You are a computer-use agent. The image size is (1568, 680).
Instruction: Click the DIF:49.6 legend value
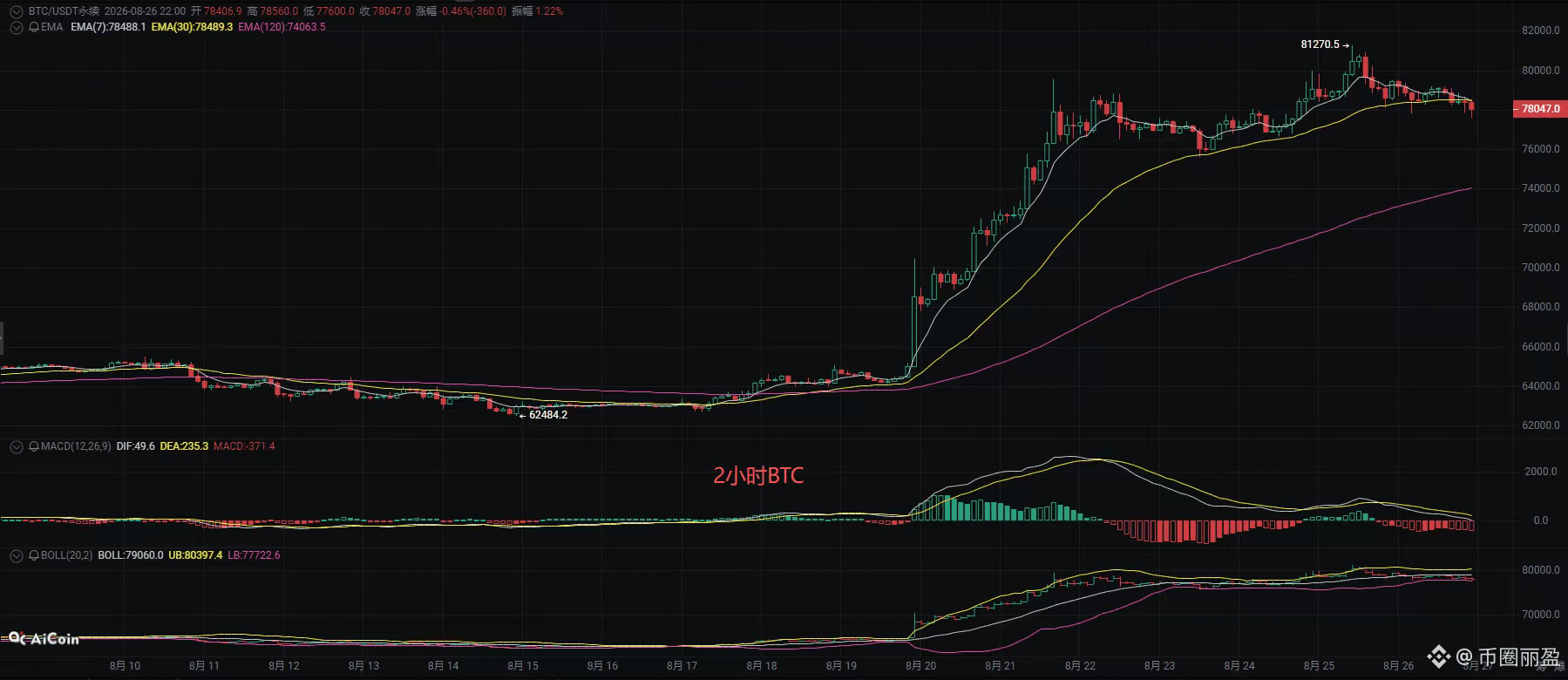tap(135, 446)
